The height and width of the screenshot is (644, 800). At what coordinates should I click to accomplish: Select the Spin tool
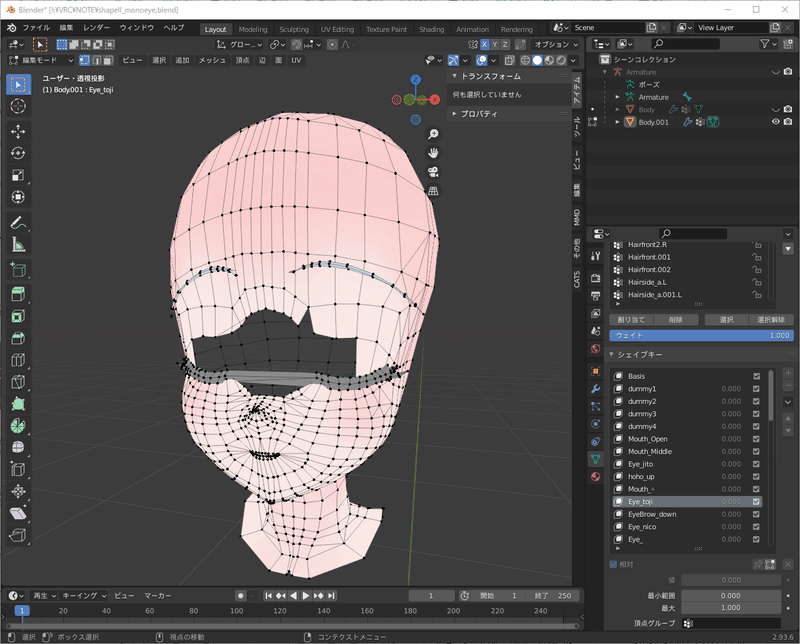click(x=18, y=426)
